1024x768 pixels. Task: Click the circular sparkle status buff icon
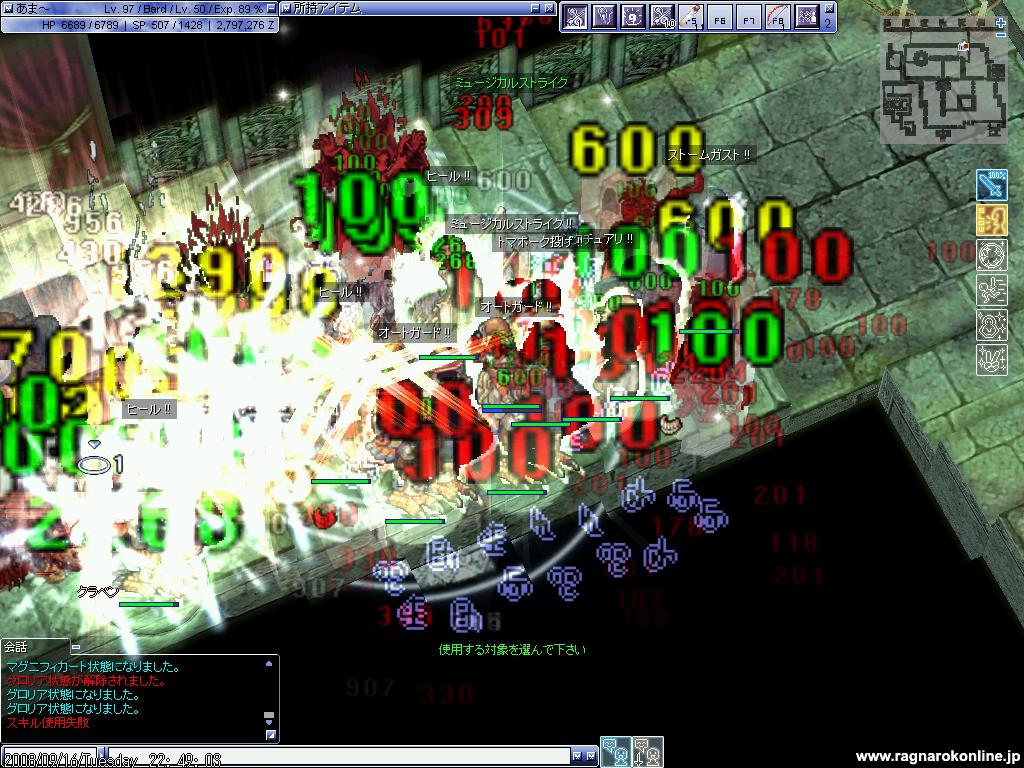(991, 255)
